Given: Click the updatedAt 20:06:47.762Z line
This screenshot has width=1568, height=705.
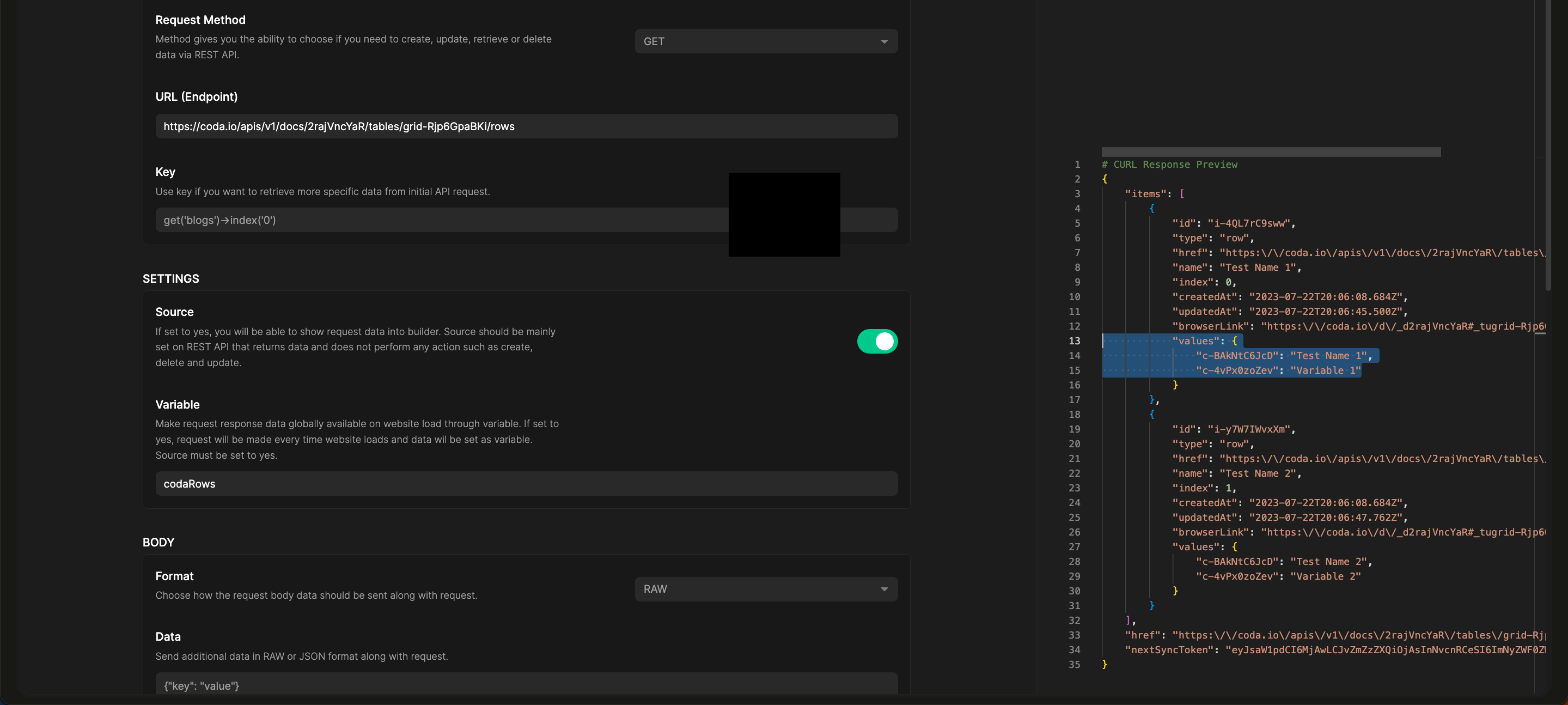Looking at the screenshot, I should coord(1290,518).
